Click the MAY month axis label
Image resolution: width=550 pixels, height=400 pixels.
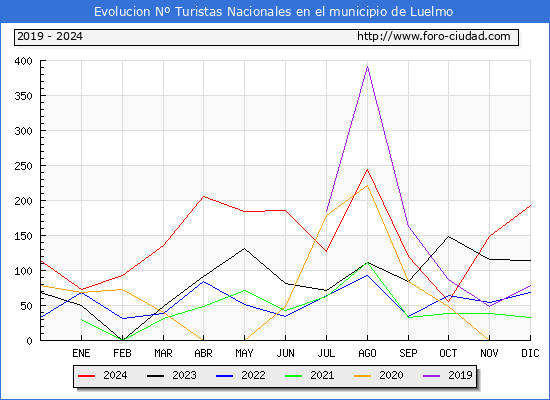pos(244,353)
